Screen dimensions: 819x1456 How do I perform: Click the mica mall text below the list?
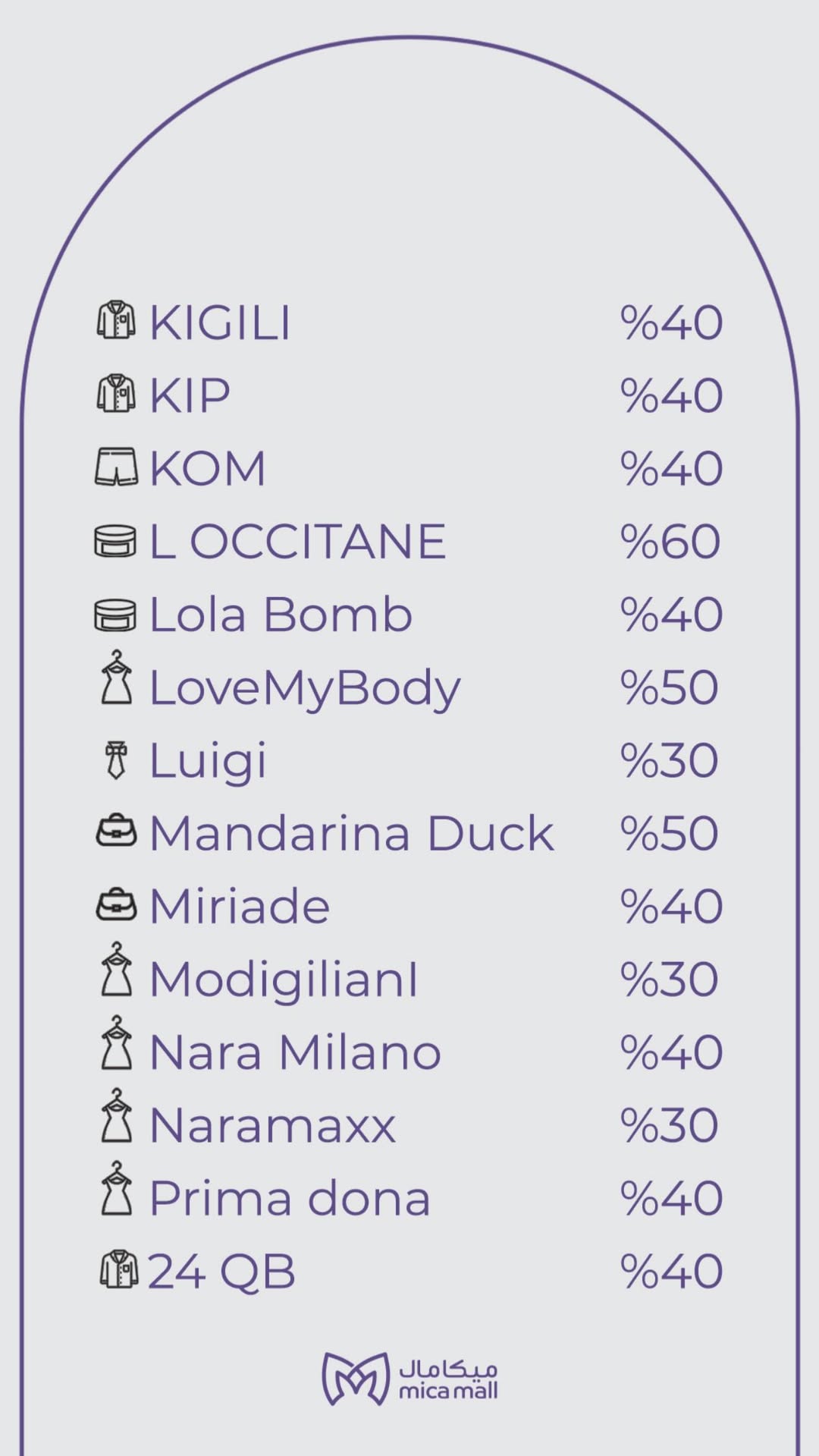(448, 1390)
